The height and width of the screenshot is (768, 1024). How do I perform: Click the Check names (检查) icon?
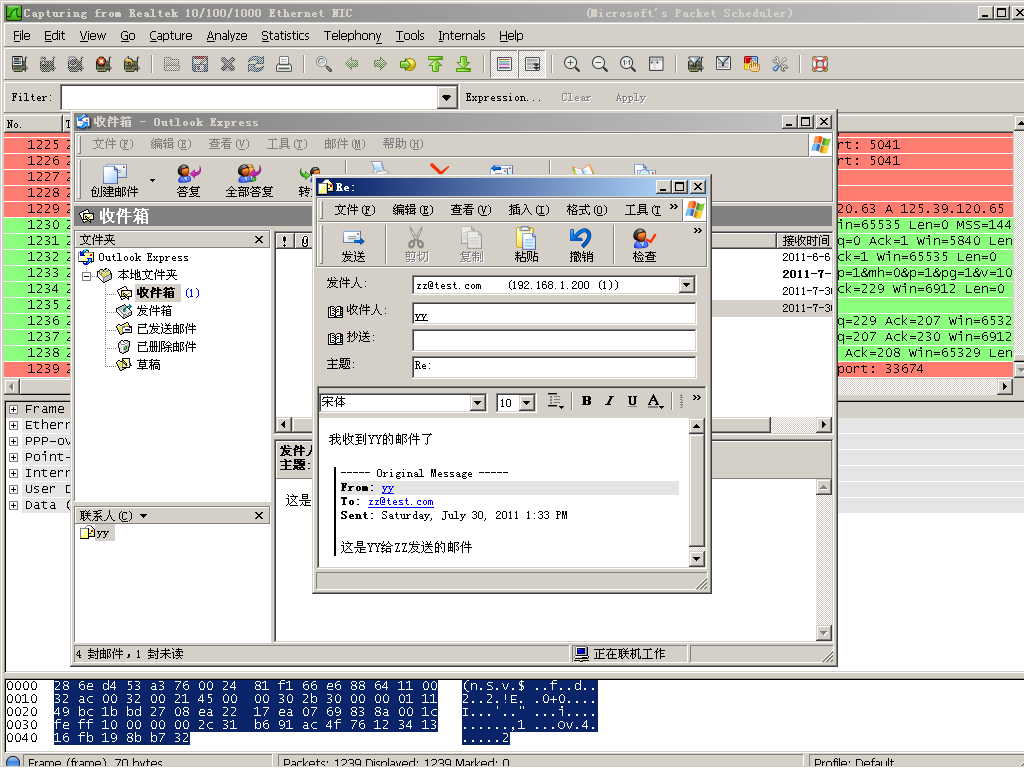(x=644, y=244)
